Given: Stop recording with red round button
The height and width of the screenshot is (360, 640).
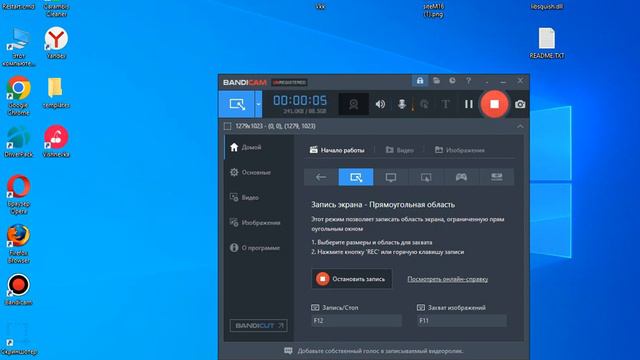Looking at the screenshot, I should (494, 104).
